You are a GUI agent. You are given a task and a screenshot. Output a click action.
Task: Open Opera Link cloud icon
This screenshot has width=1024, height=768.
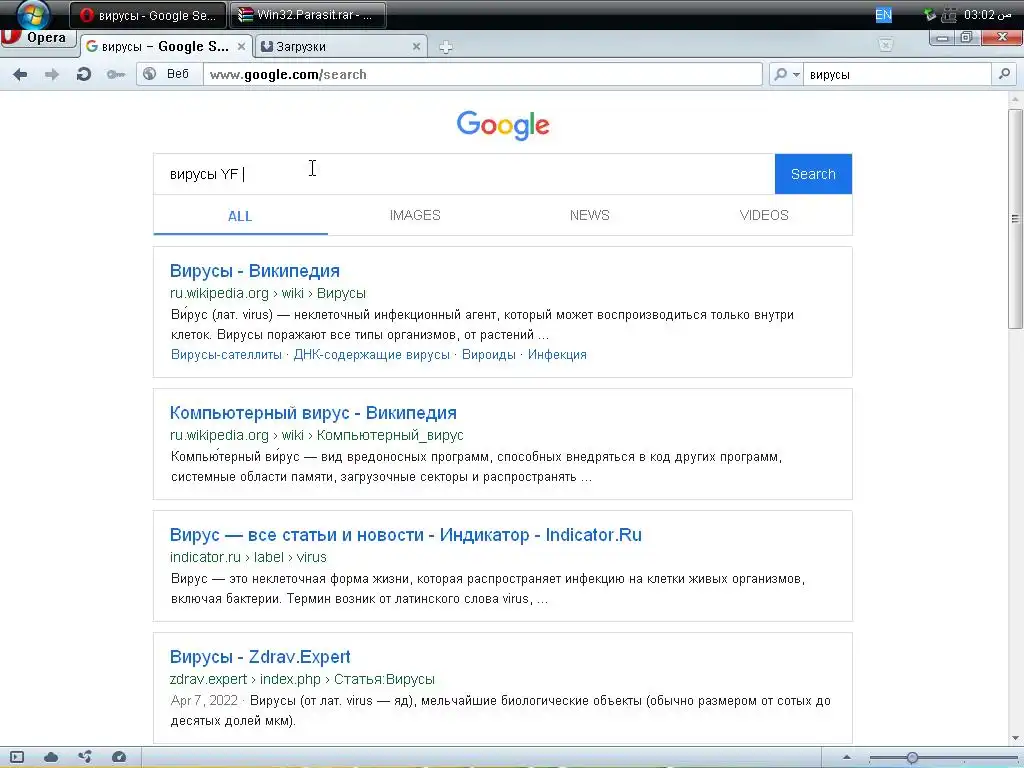pyautogui.click(x=51, y=757)
